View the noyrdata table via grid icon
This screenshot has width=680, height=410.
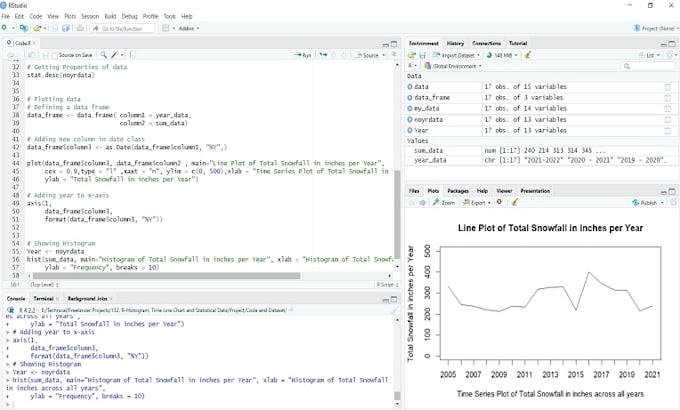[667, 120]
